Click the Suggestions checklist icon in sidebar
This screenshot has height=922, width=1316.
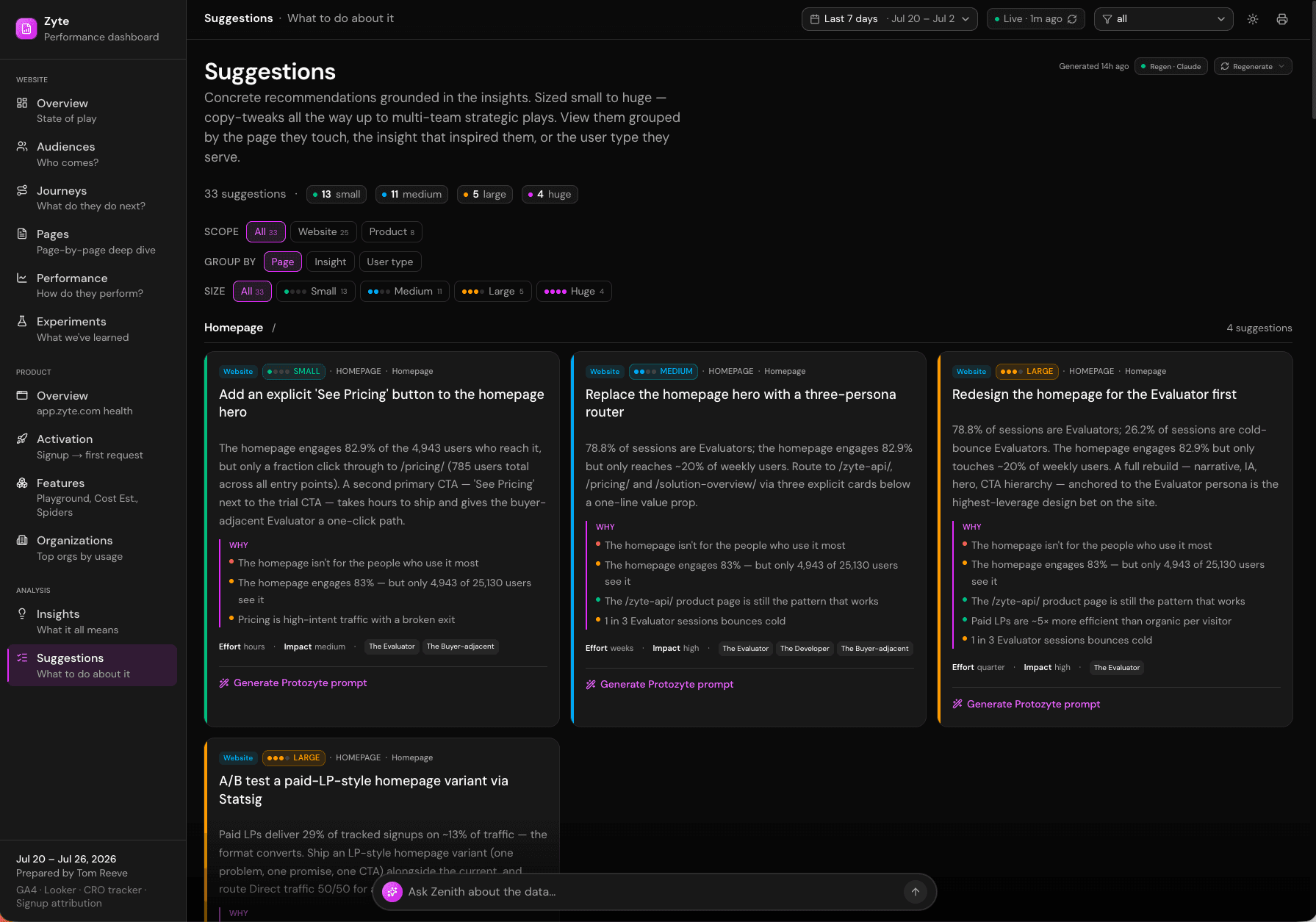coord(22,658)
